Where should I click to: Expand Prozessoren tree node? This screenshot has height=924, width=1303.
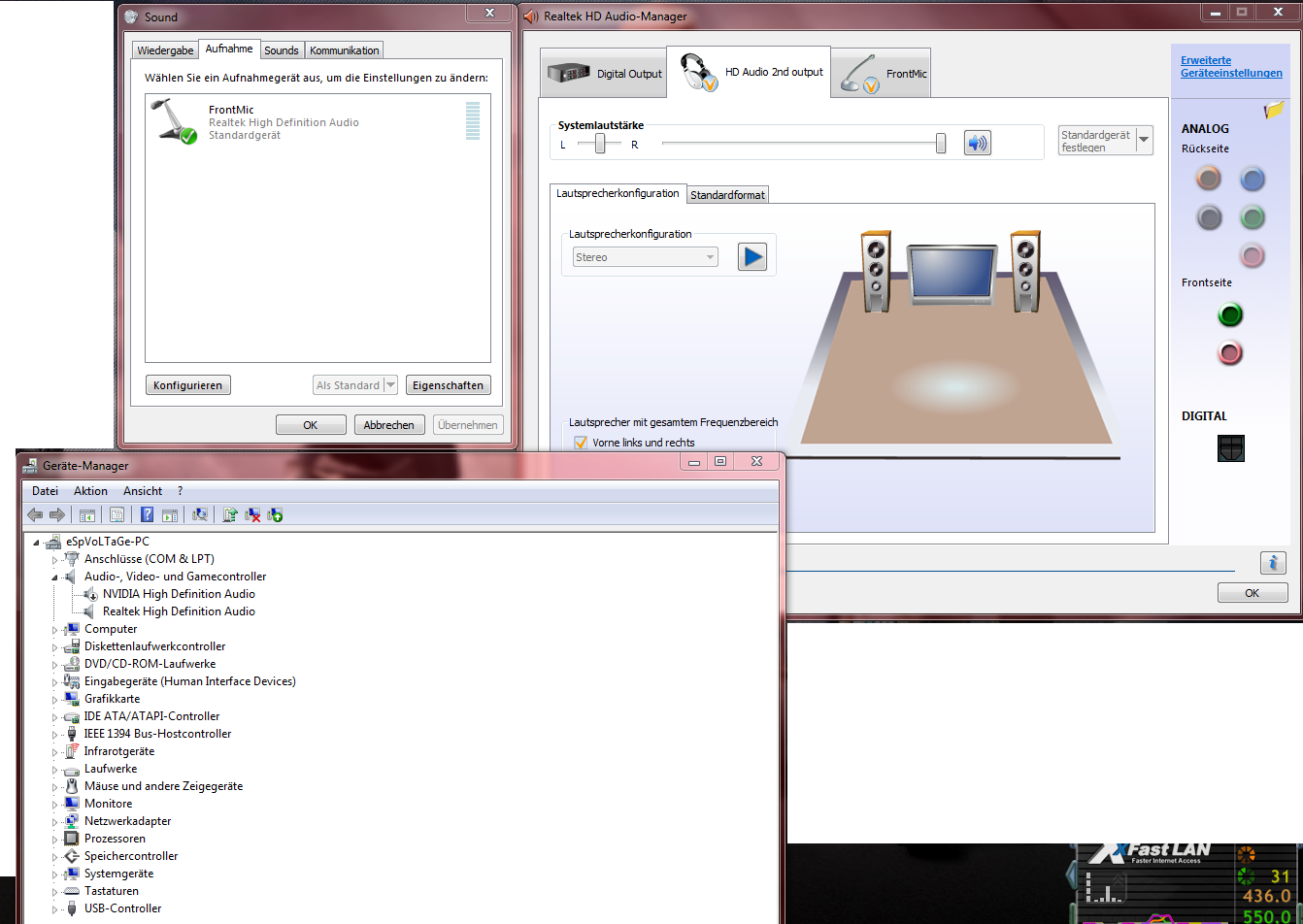(x=55, y=840)
